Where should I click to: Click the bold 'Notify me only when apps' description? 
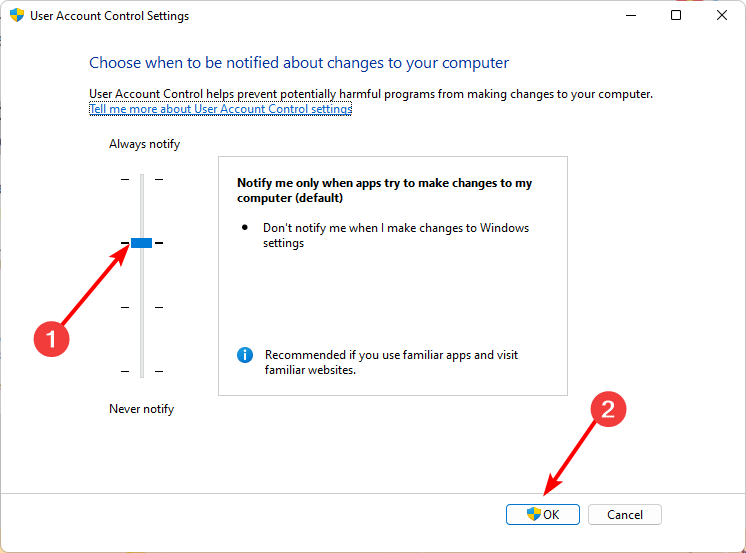[x=384, y=190]
